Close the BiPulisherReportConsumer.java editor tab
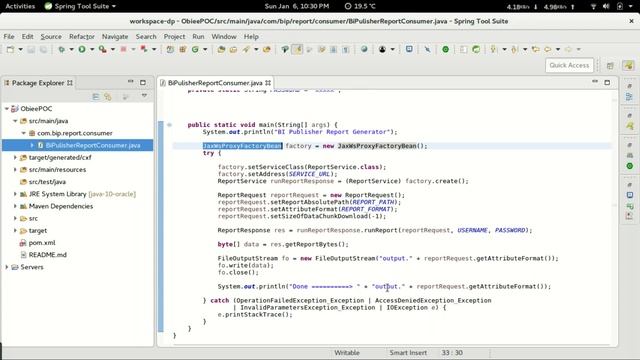Screen dimensions: 640x360 [x=268, y=83]
